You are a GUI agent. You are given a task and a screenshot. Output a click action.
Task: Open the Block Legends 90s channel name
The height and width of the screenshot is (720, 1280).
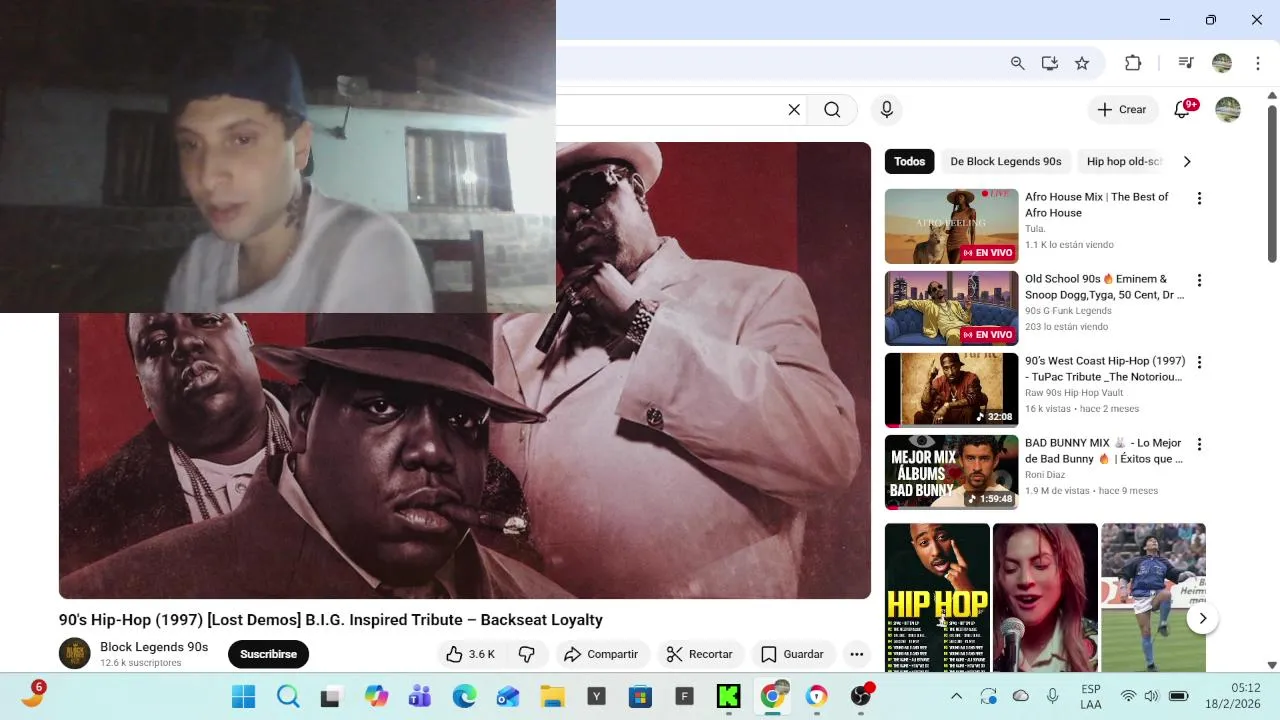pyautogui.click(x=154, y=647)
